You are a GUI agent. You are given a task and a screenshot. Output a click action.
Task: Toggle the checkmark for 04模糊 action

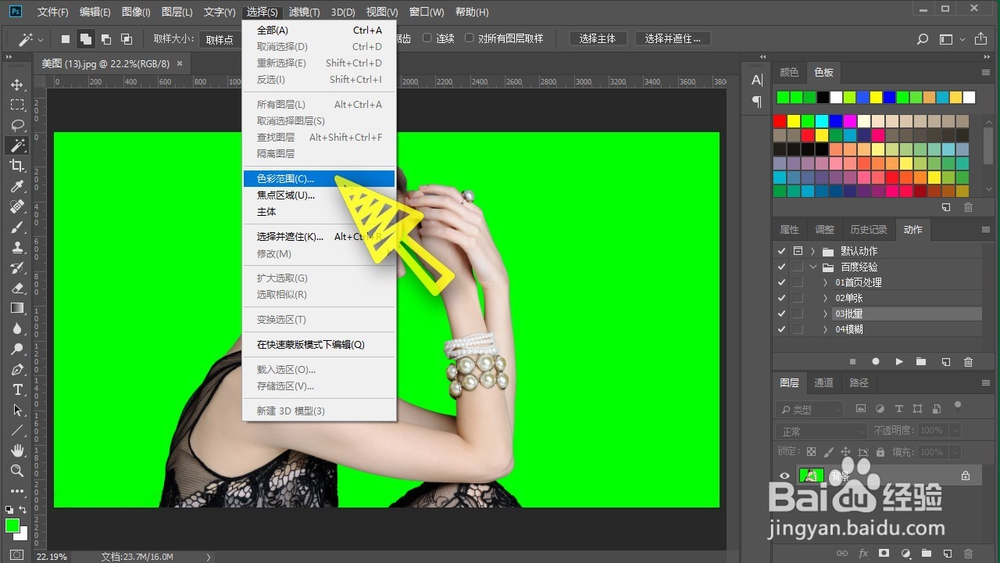click(x=781, y=329)
